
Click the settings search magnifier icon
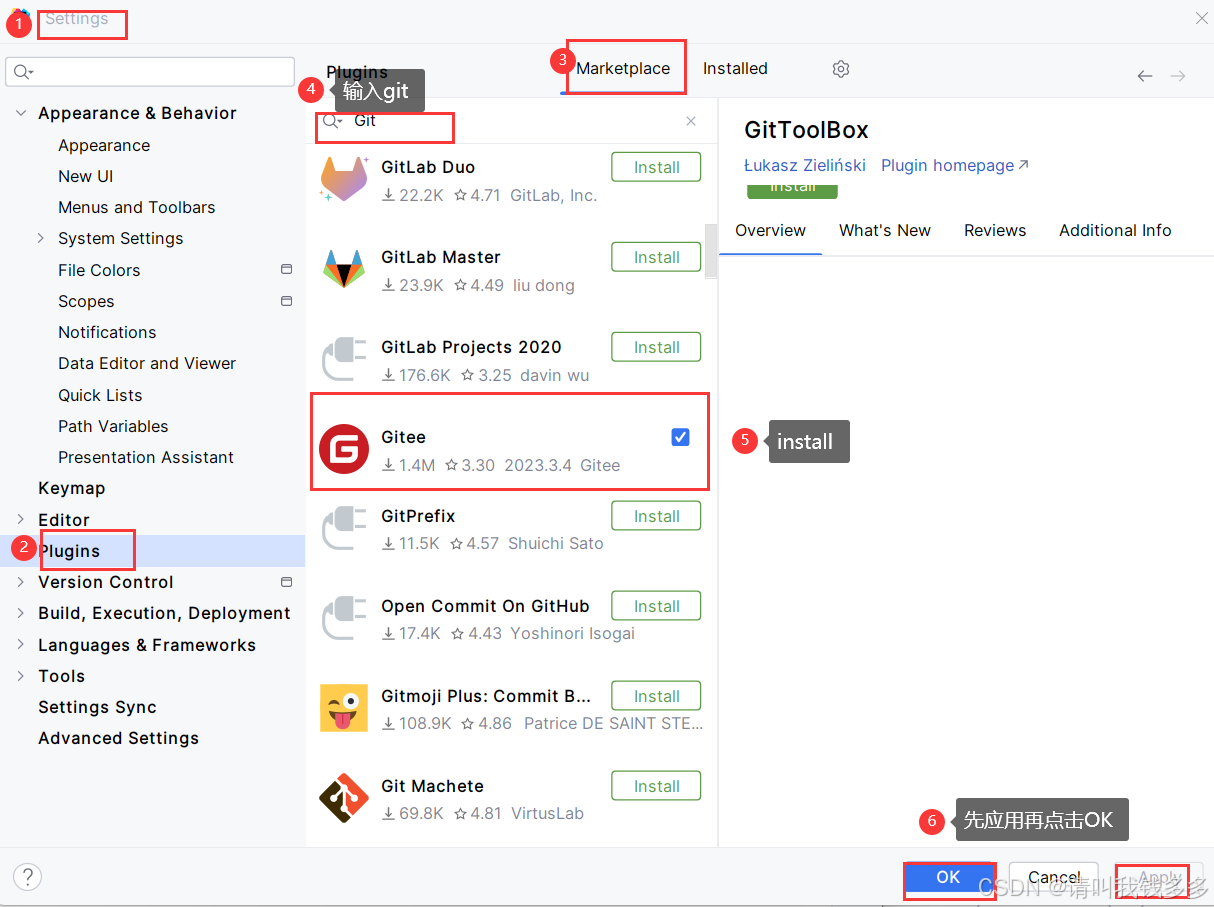pos(23,72)
